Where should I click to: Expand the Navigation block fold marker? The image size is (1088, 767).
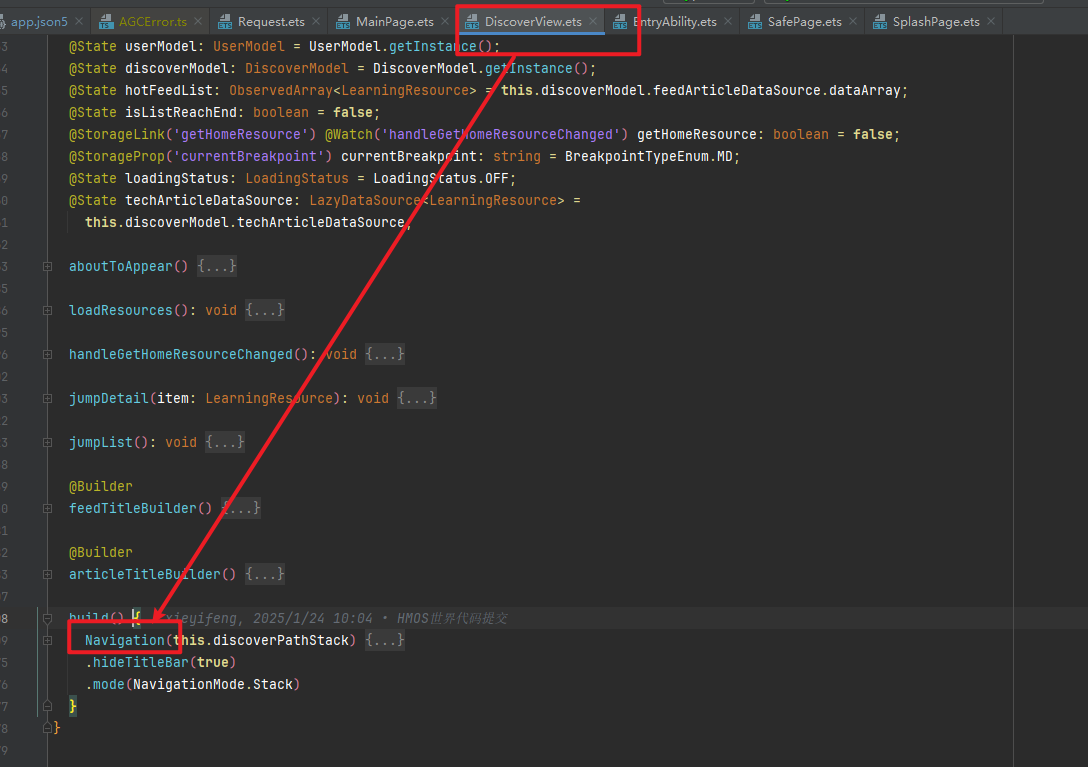tap(47, 640)
